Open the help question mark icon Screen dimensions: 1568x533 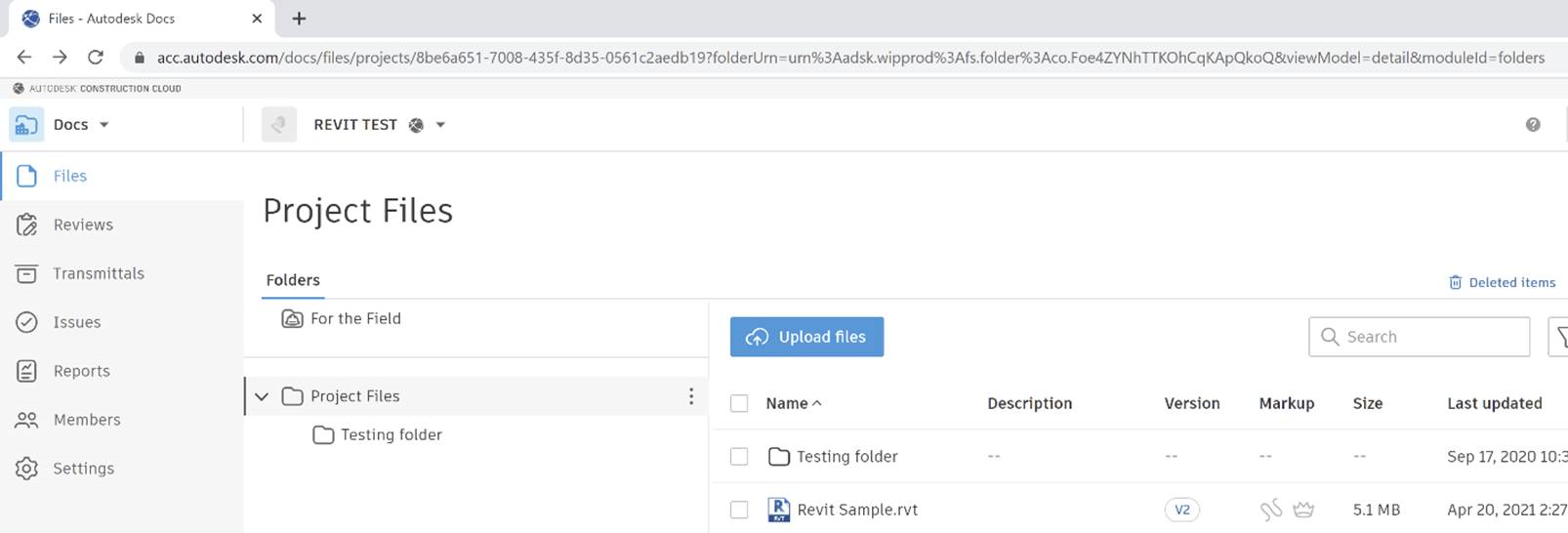click(x=1533, y=125)
